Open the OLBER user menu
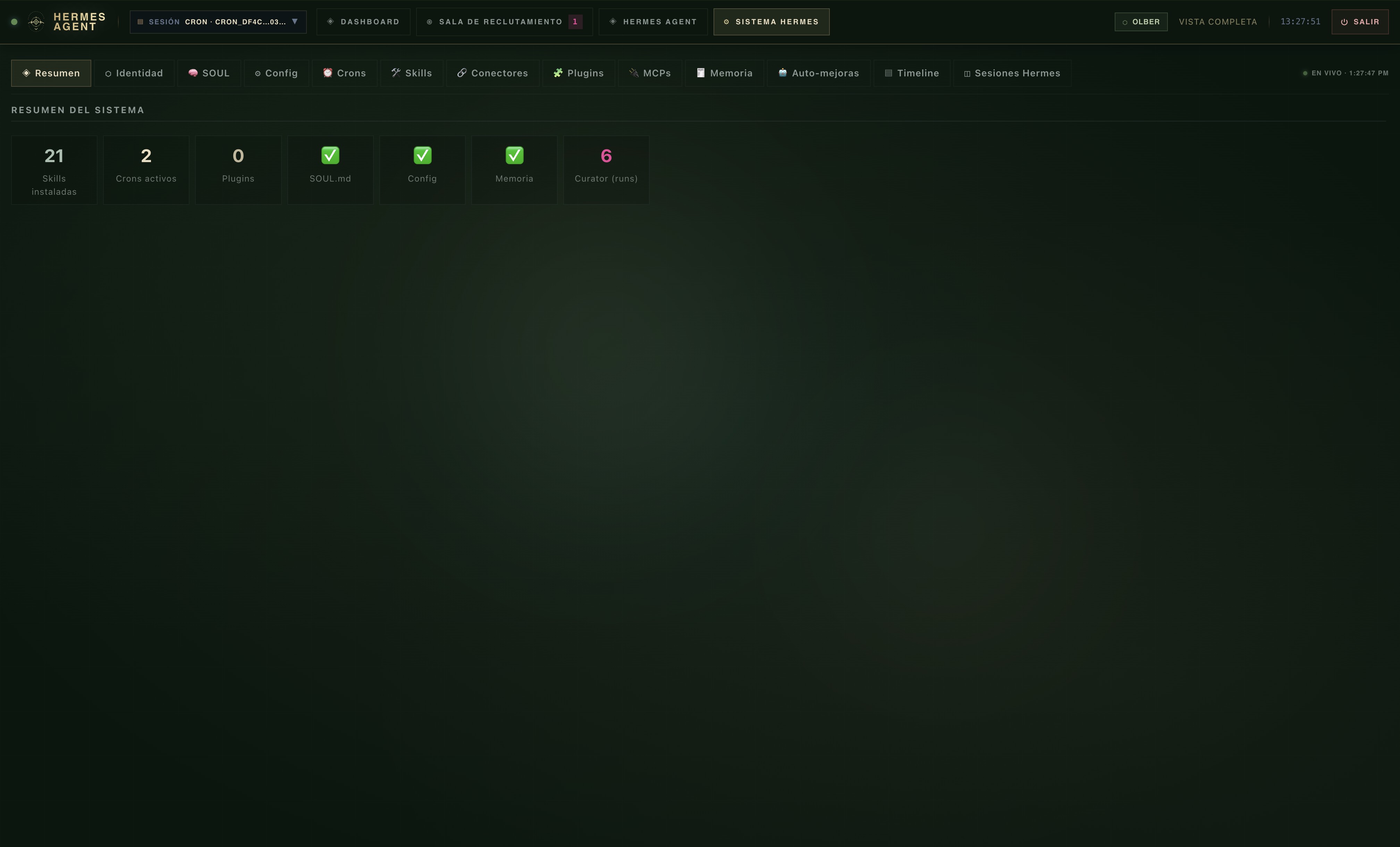Image resolution: width=1400 pixels, height=847 pixels. (x=1141, y=22)
